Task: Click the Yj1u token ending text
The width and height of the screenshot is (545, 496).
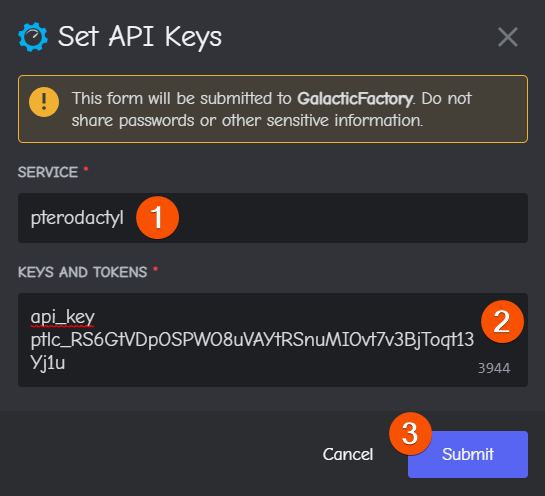Action: (x=48, y=363)
